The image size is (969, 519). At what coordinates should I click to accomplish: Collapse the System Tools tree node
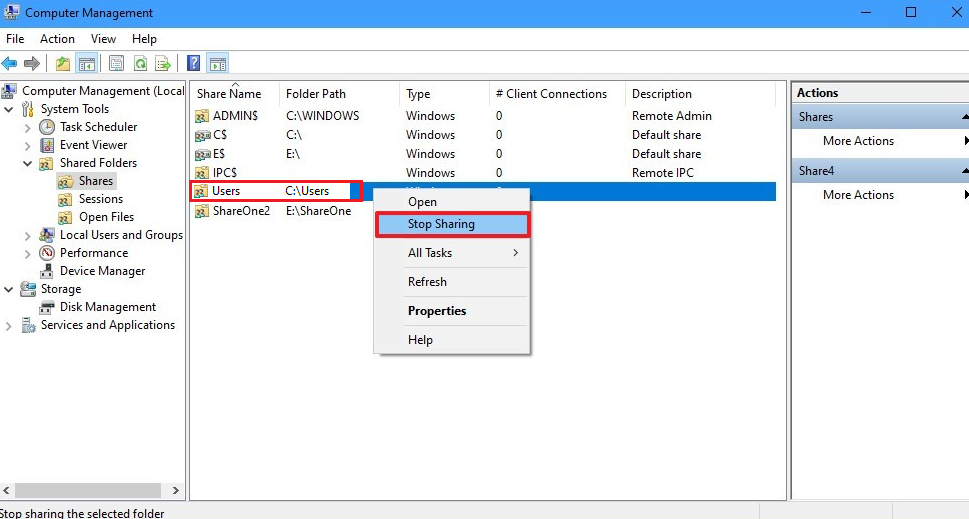(9, 109)
